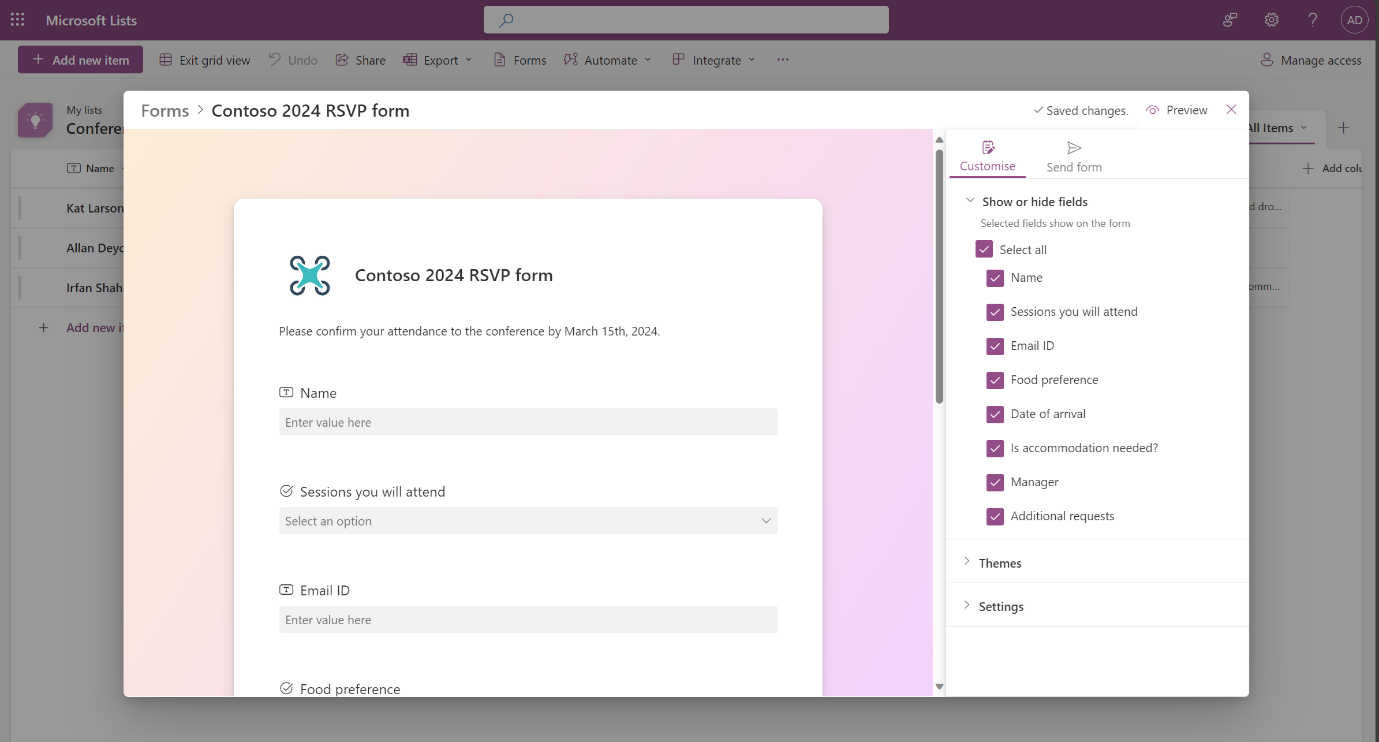Image resolution: width=1379 pixels, height=742 pixels.
Task: Open the Microsoft 365 app launcher
Action: (17, 19)
